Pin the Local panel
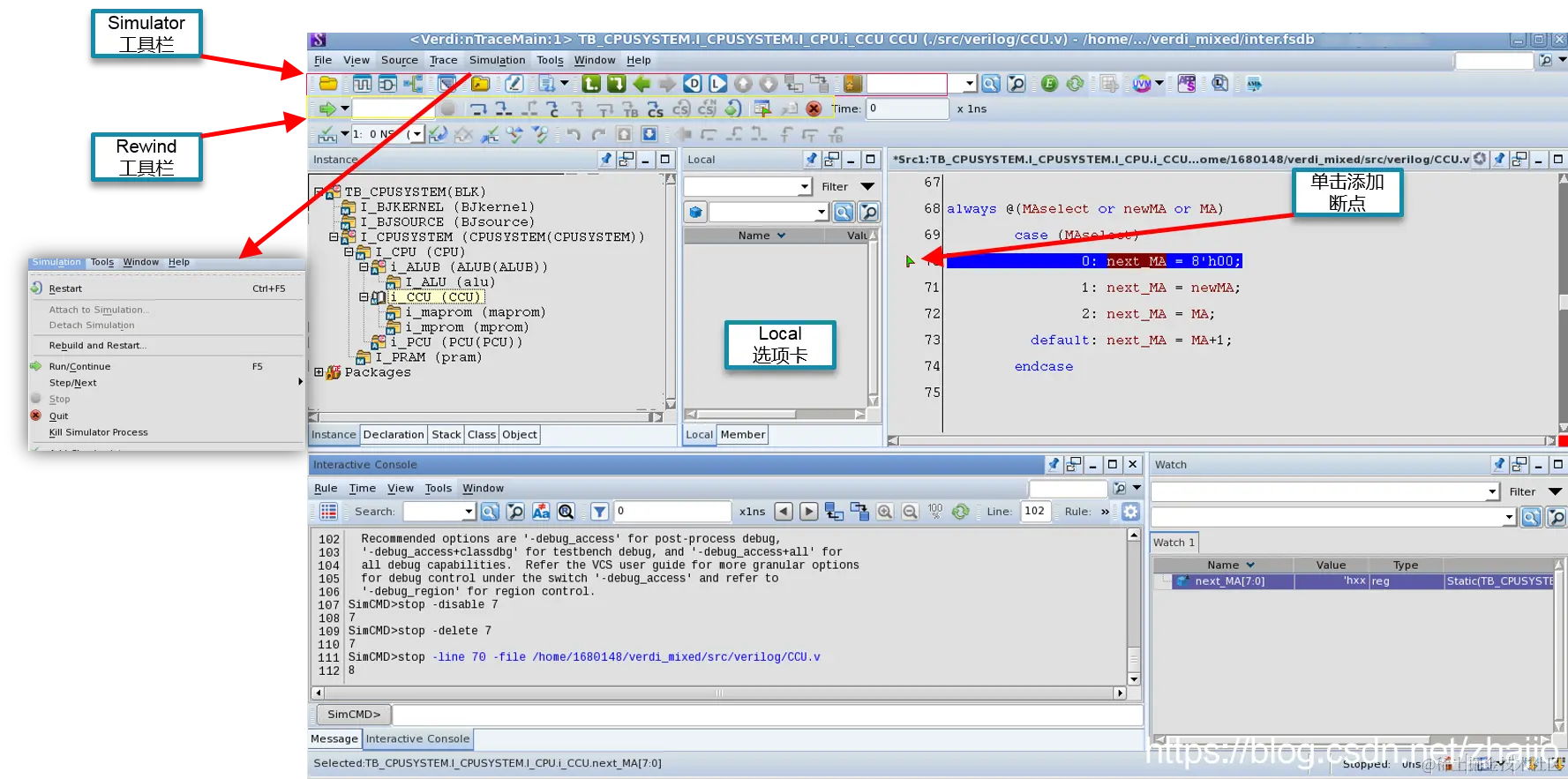The height and width of the screenshot is (779, 1568). tap(811, 159)
